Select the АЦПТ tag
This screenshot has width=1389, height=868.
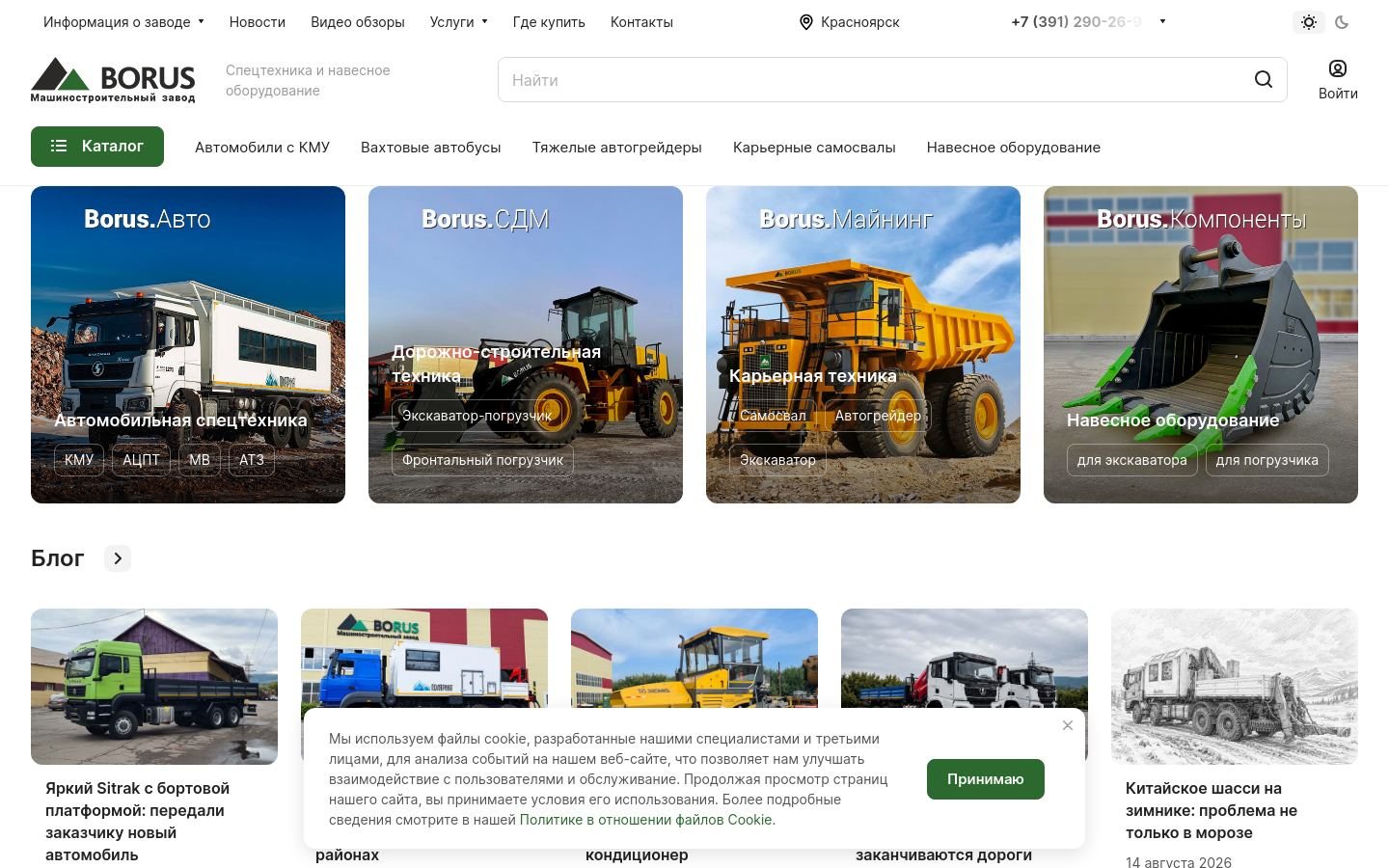(141, 460)
